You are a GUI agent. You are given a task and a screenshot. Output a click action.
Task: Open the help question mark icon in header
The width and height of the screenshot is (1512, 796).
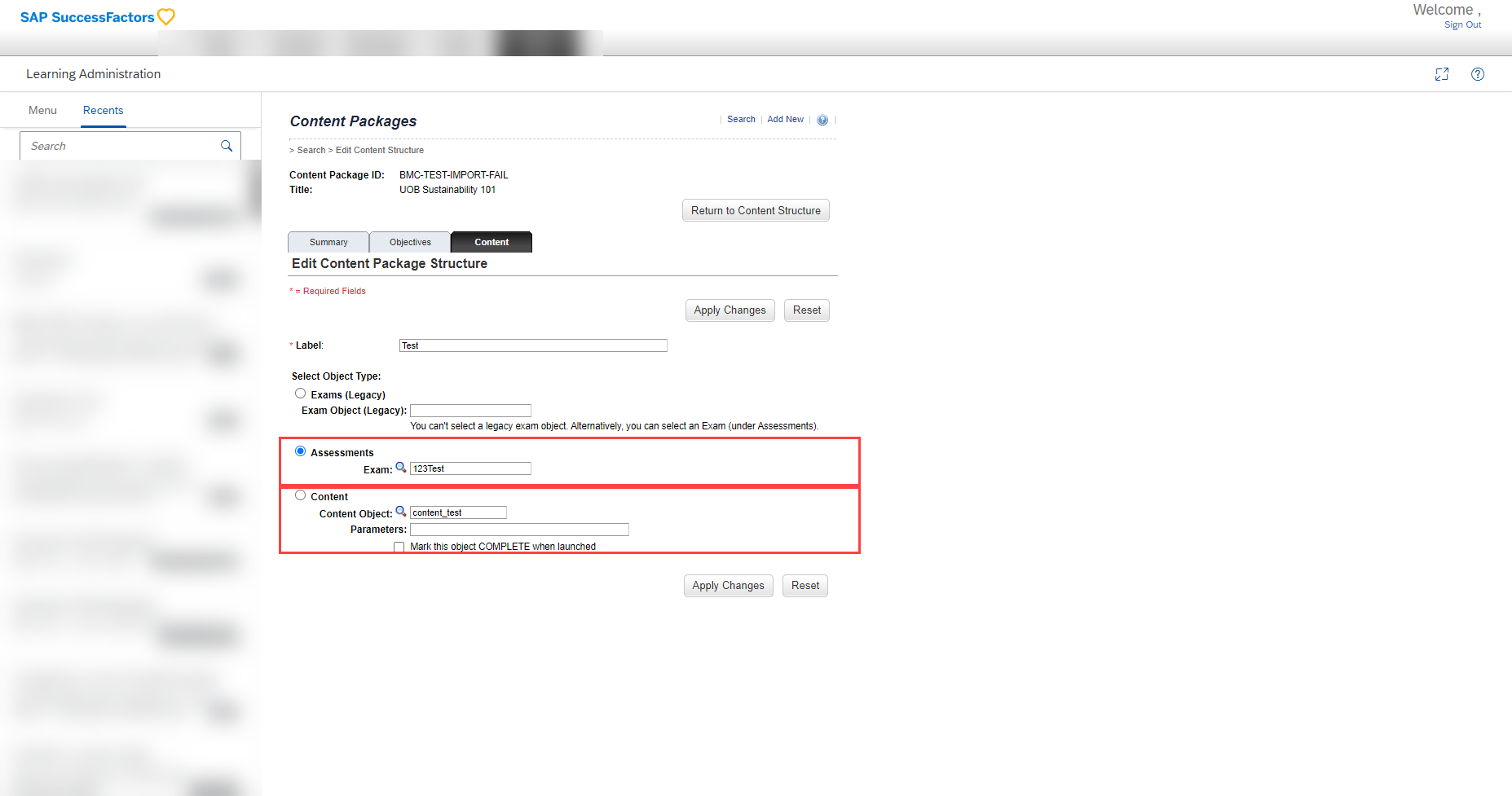click(1478, 74)
